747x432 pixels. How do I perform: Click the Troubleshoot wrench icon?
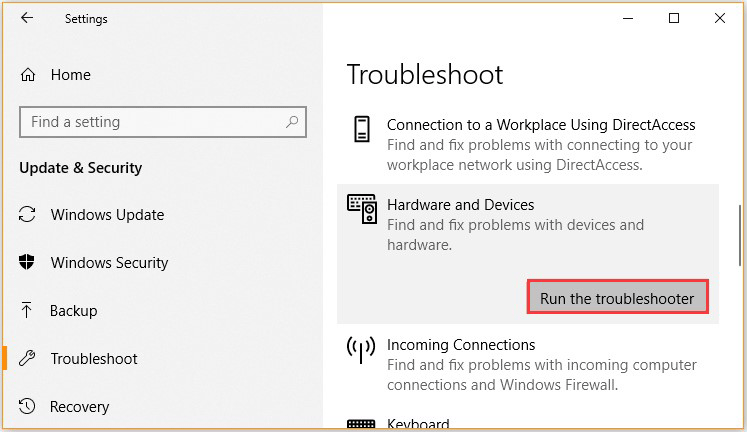(x=29, y=359)
